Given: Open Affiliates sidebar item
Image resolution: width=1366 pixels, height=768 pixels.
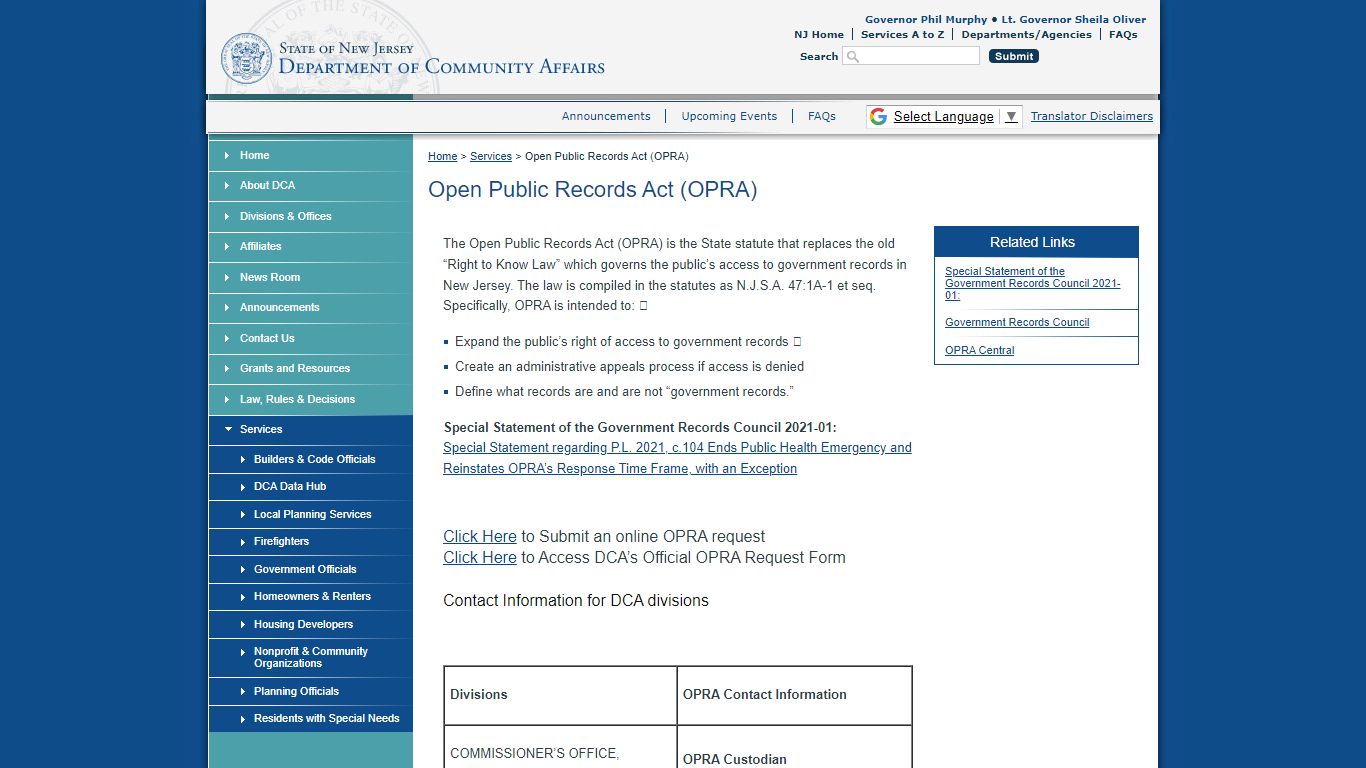Looking at the screenshot, I should [x=310, y=246].
